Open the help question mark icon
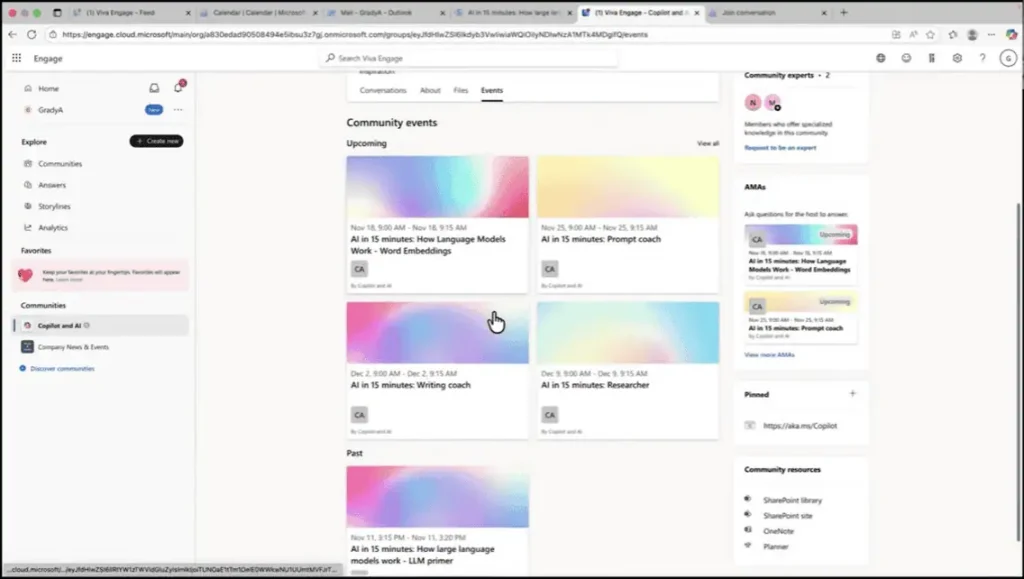 (x=982, y=58)
